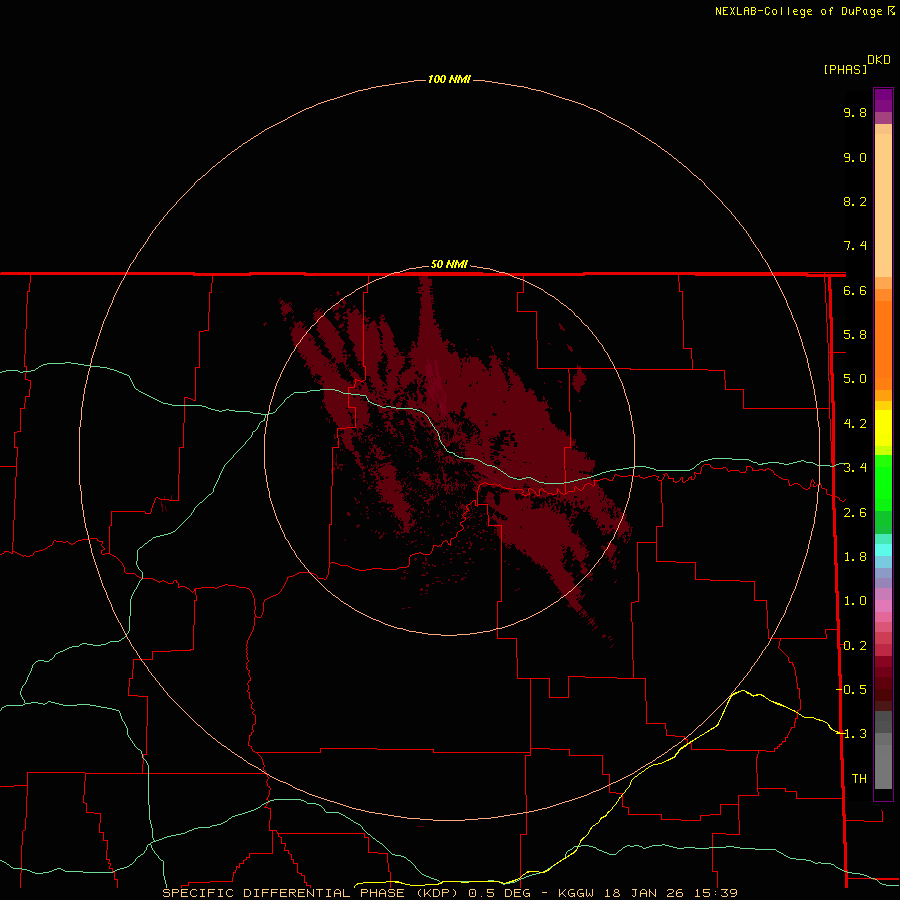Pick the yellow color bar segment
This screenshot has height=900, width=900.
(x=883, y=428)
